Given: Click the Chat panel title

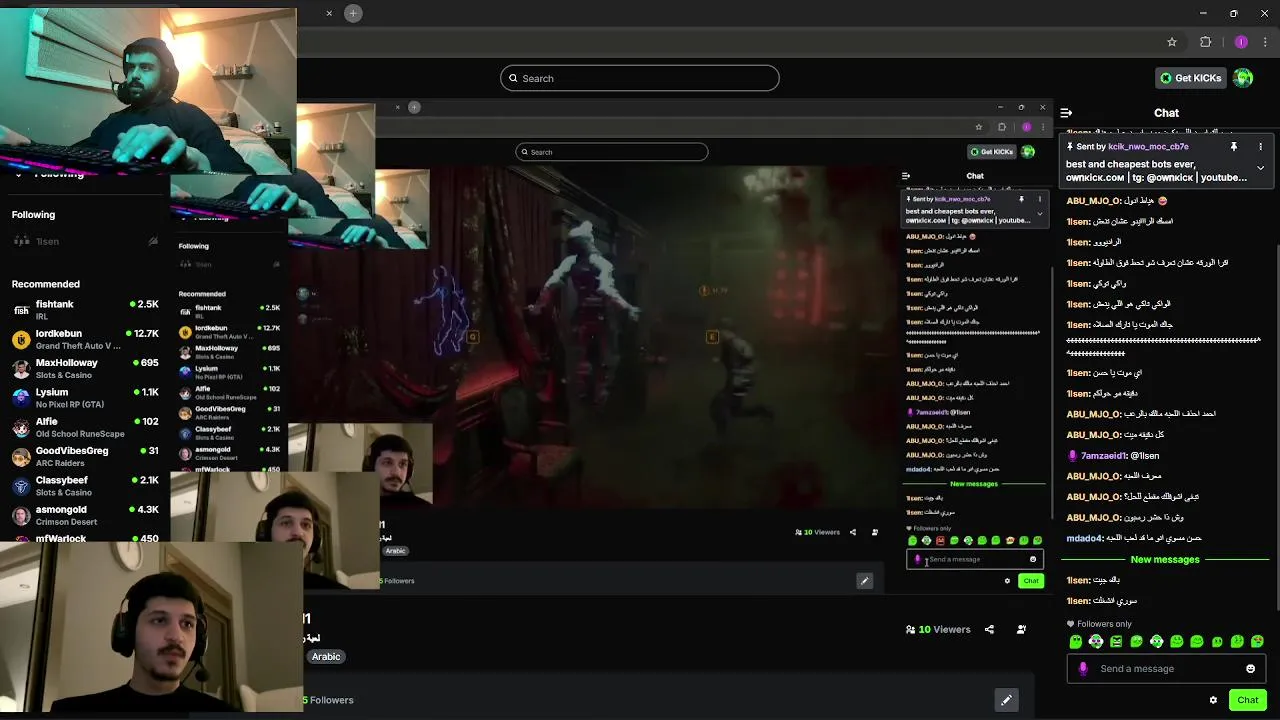Looking at the screenshot, I should 1166,113.
